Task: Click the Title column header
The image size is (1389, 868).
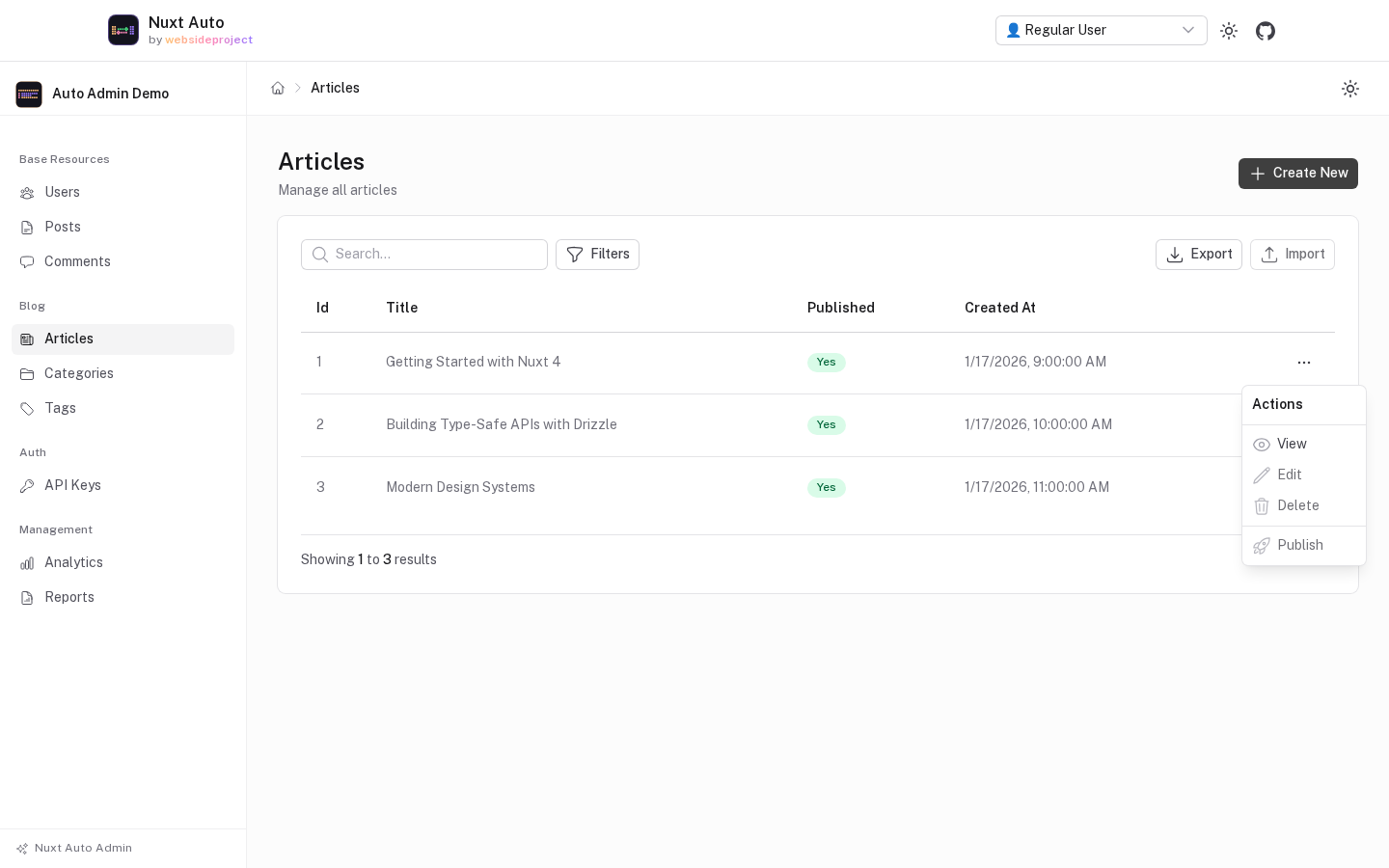Action: [402, 308]
